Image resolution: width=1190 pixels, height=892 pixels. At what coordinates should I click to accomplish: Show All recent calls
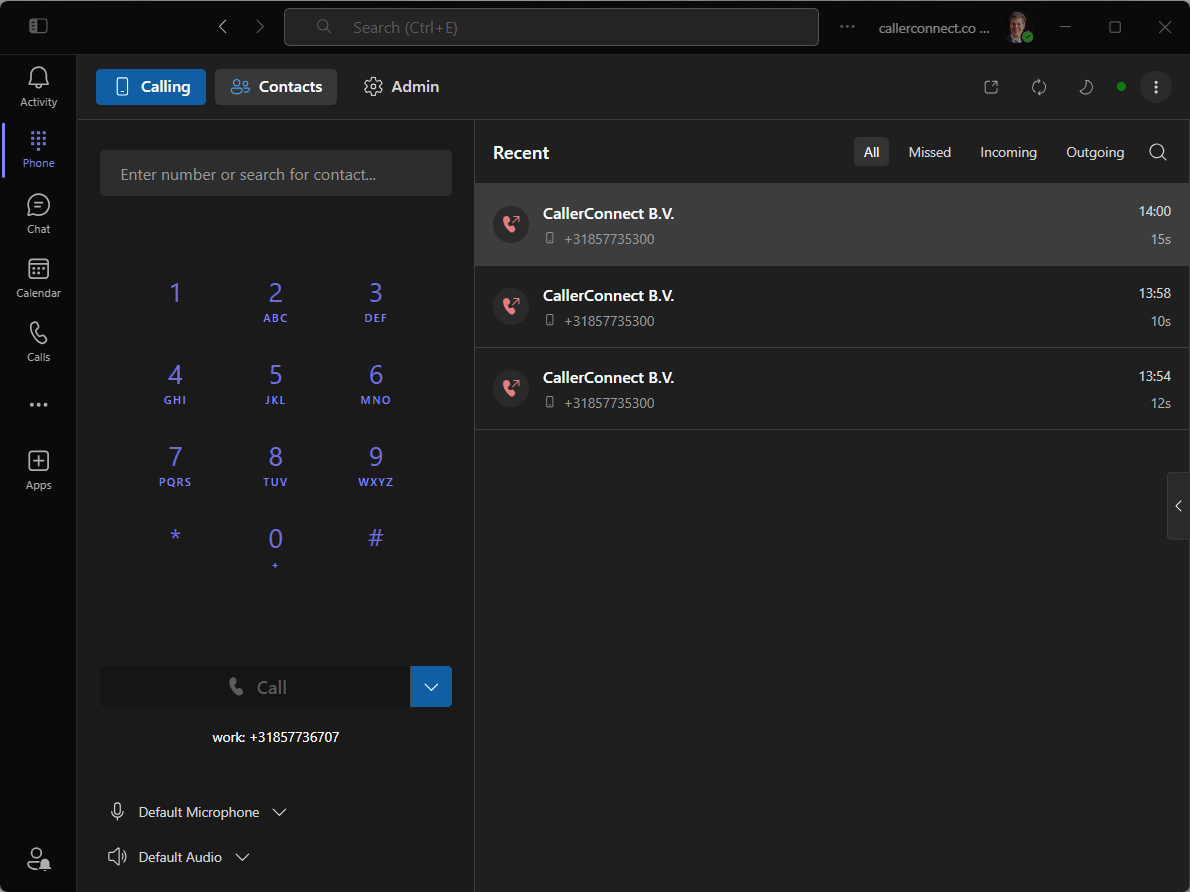[871, 152]
